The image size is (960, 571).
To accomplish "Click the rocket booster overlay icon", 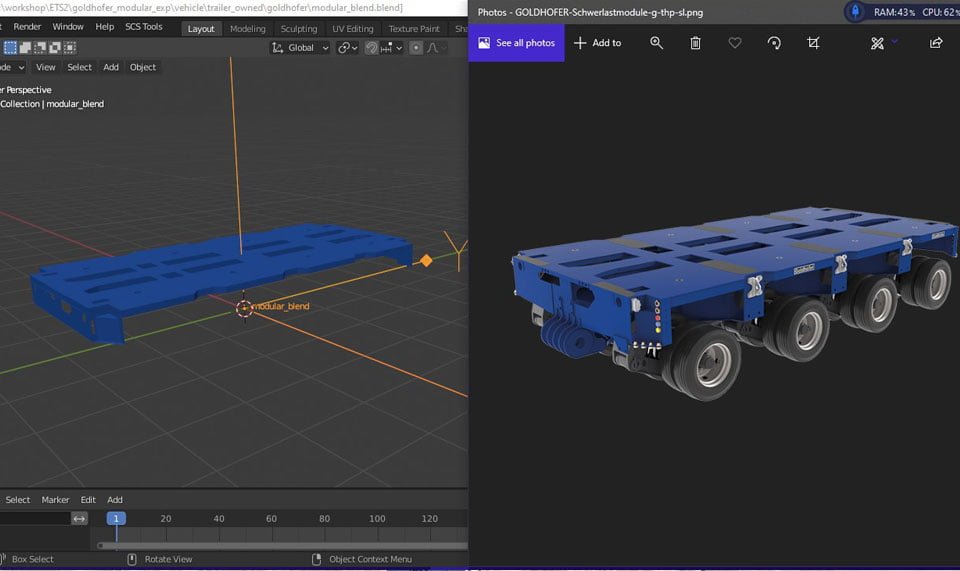I will (x=855, y=12).
